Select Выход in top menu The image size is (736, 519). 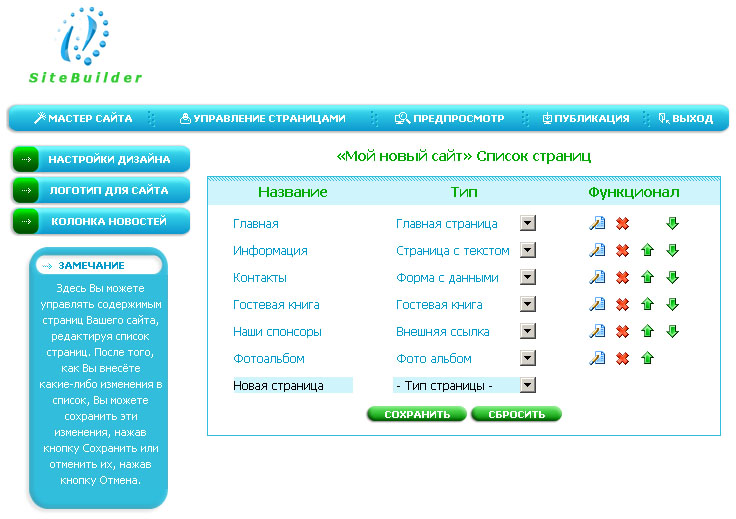pyautogui.click(x=685, y=118)
